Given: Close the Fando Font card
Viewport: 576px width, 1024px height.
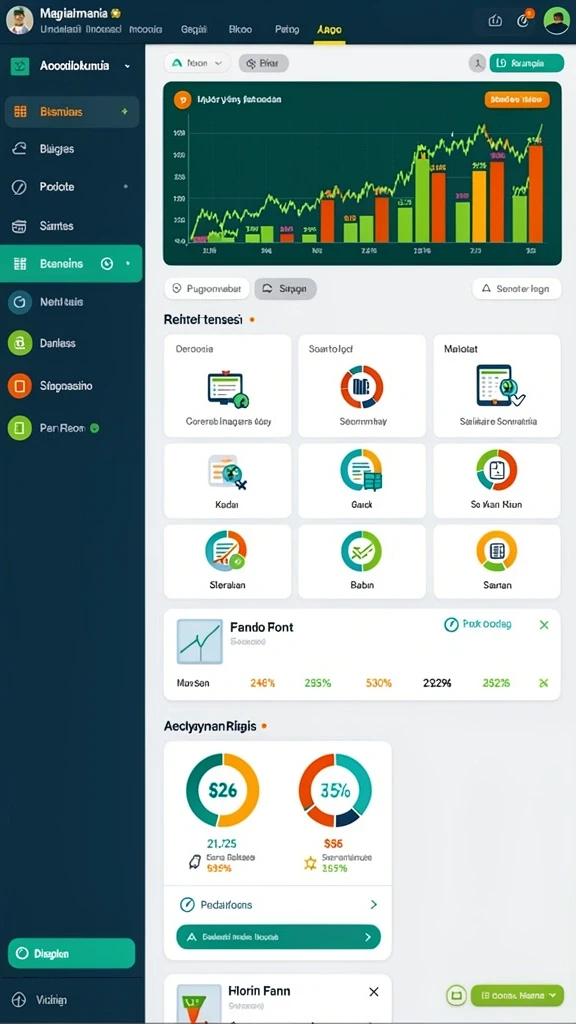Looking at the screenshot, I should (x=544, y=625).
